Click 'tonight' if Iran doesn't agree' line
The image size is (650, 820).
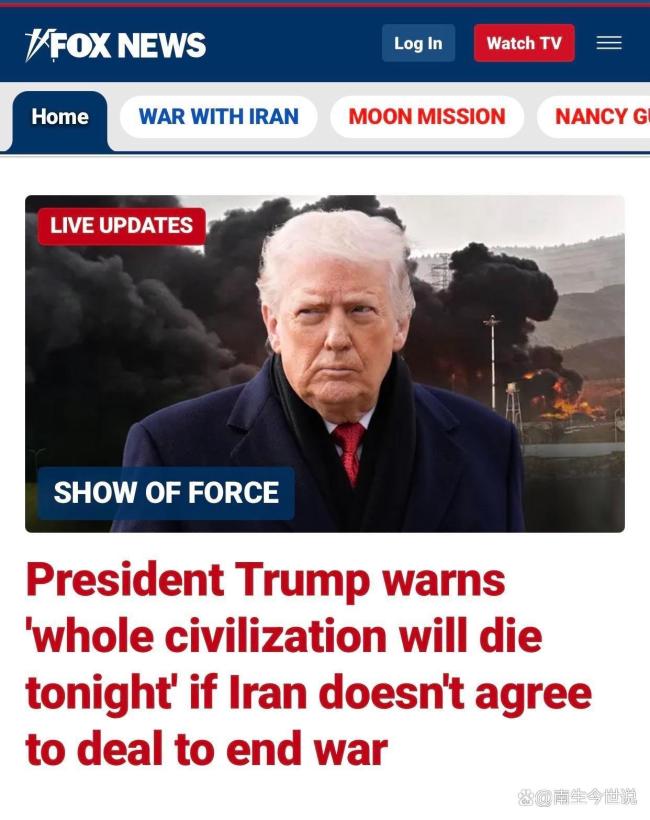coord(309,693)
